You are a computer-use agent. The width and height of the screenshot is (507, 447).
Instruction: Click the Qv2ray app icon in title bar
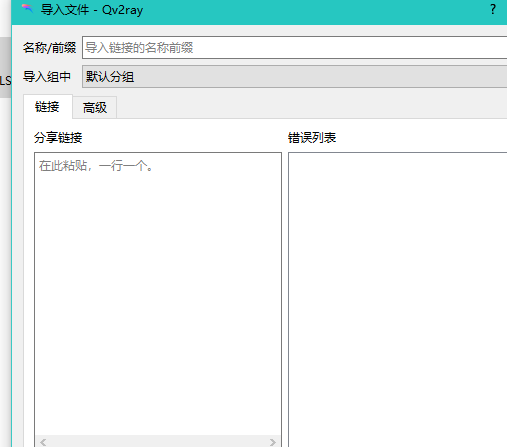pos(28,9)
